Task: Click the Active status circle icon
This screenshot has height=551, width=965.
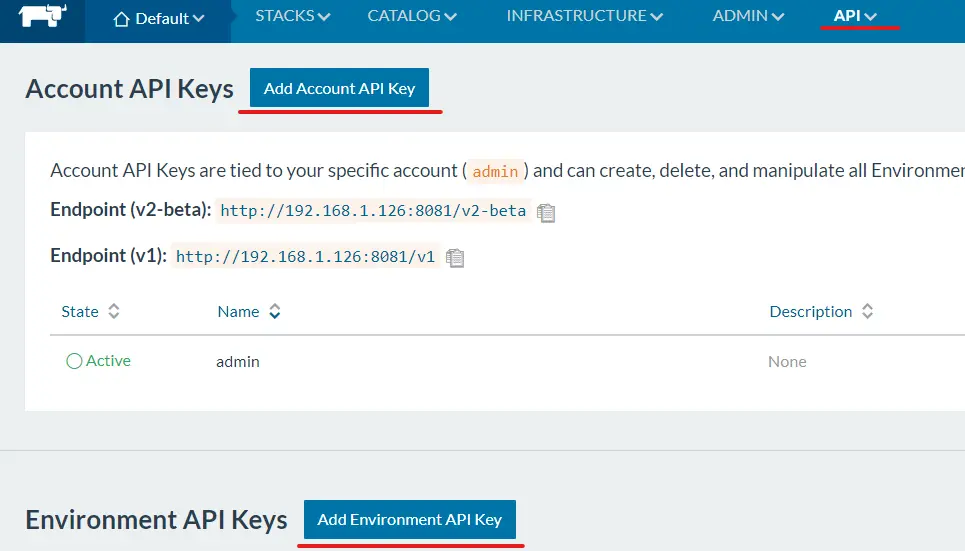Action: tap(74, 361)
